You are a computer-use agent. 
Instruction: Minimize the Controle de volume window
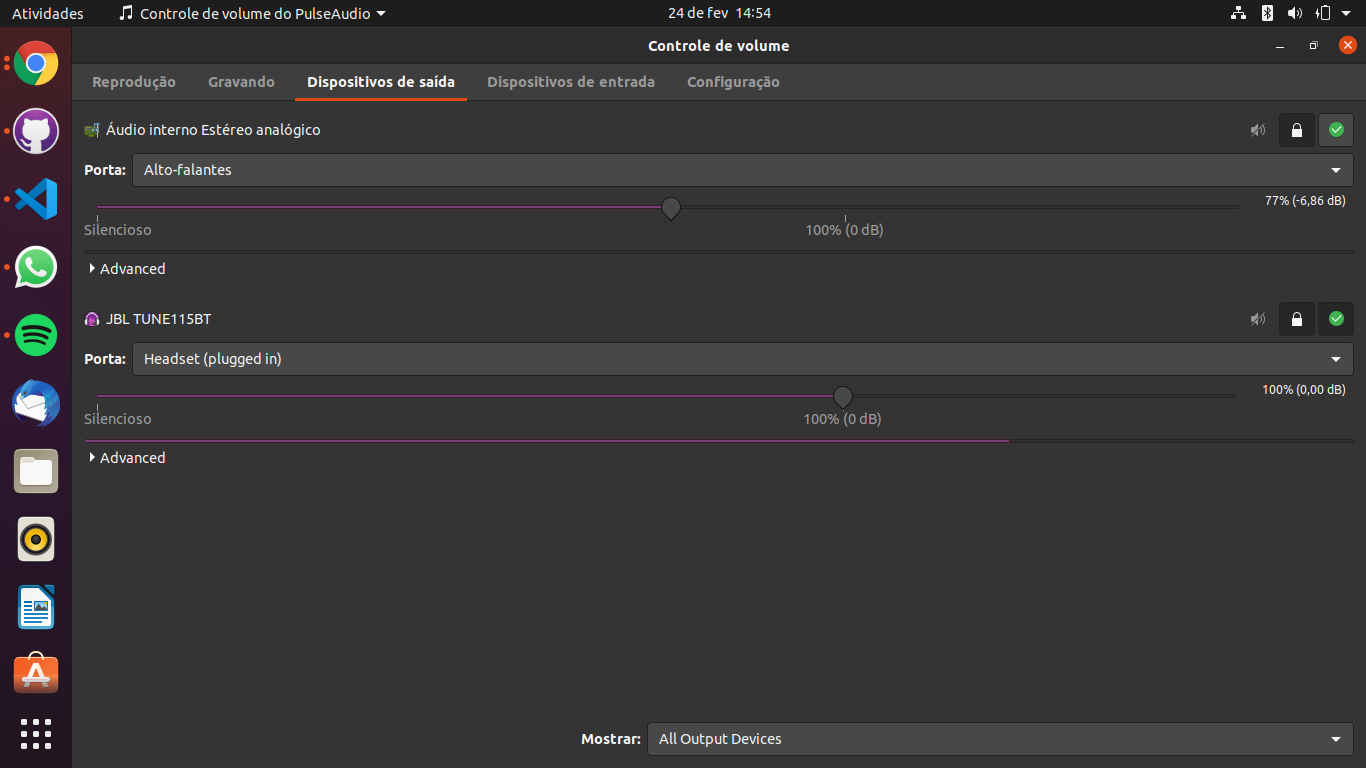[1280, 46]
